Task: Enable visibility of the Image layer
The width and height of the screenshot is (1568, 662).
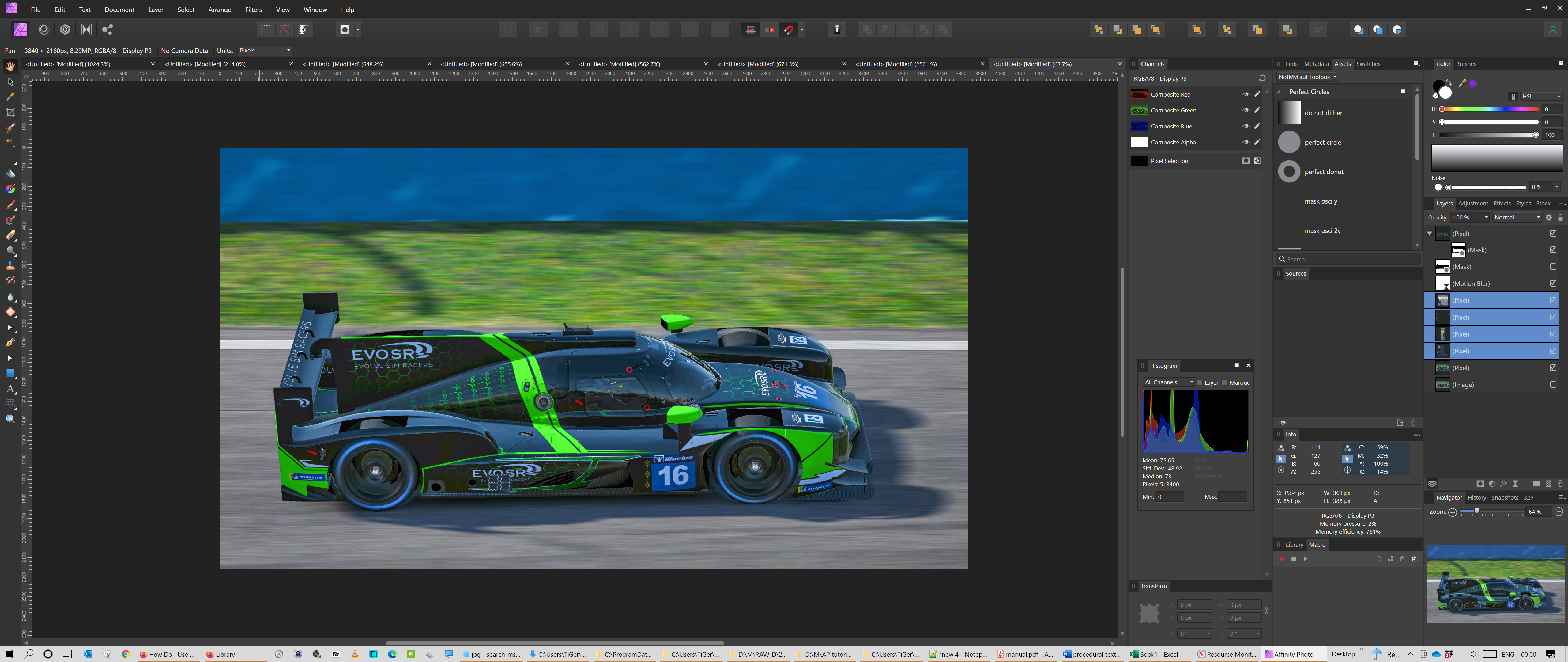Action: [1553, 384]
